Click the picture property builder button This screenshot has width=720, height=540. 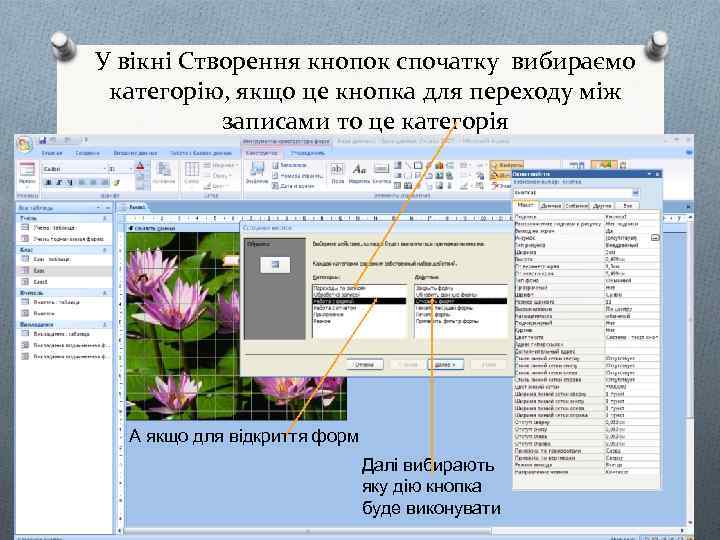(x=655, y=238)
